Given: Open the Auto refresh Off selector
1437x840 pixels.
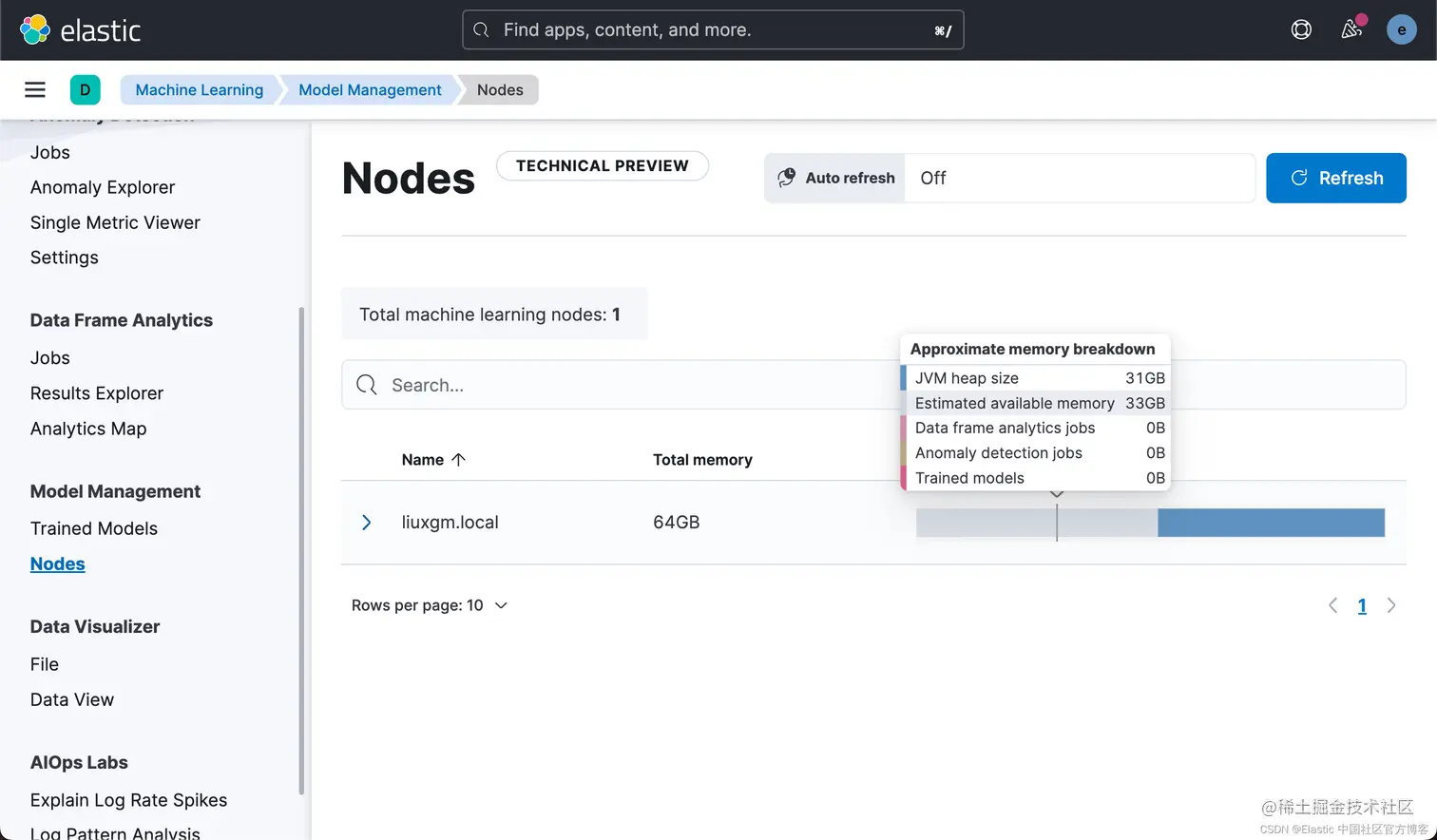Looking at the screenshot, I should 1080,178.
